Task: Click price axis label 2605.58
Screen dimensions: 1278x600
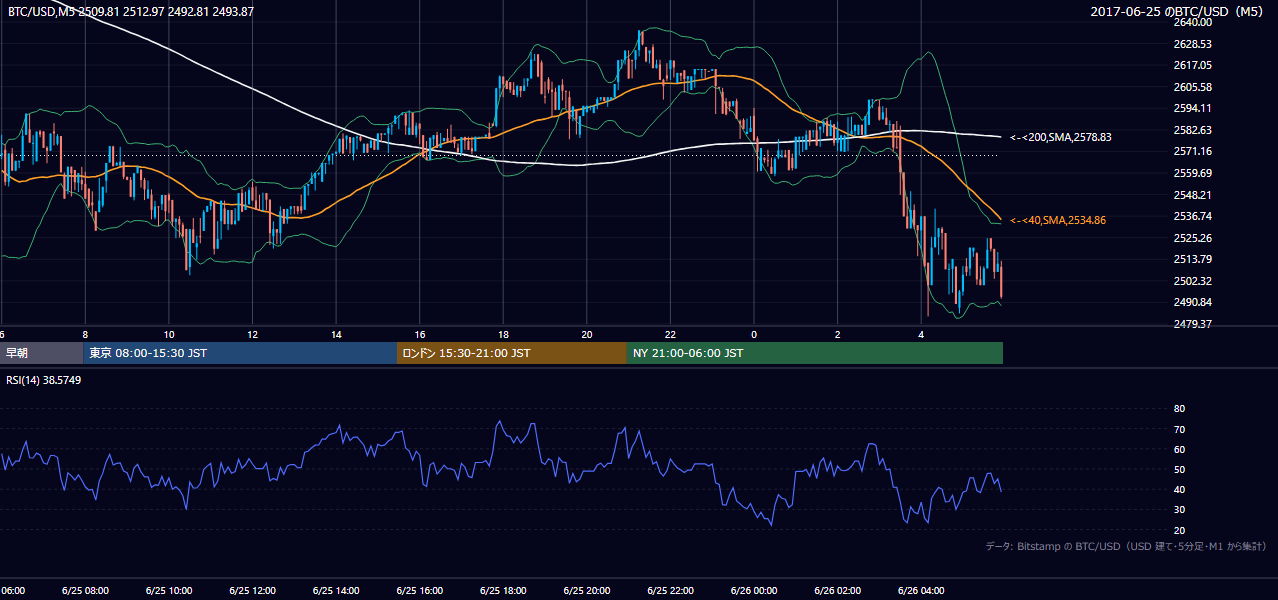Action: [x=1192, y=87]
